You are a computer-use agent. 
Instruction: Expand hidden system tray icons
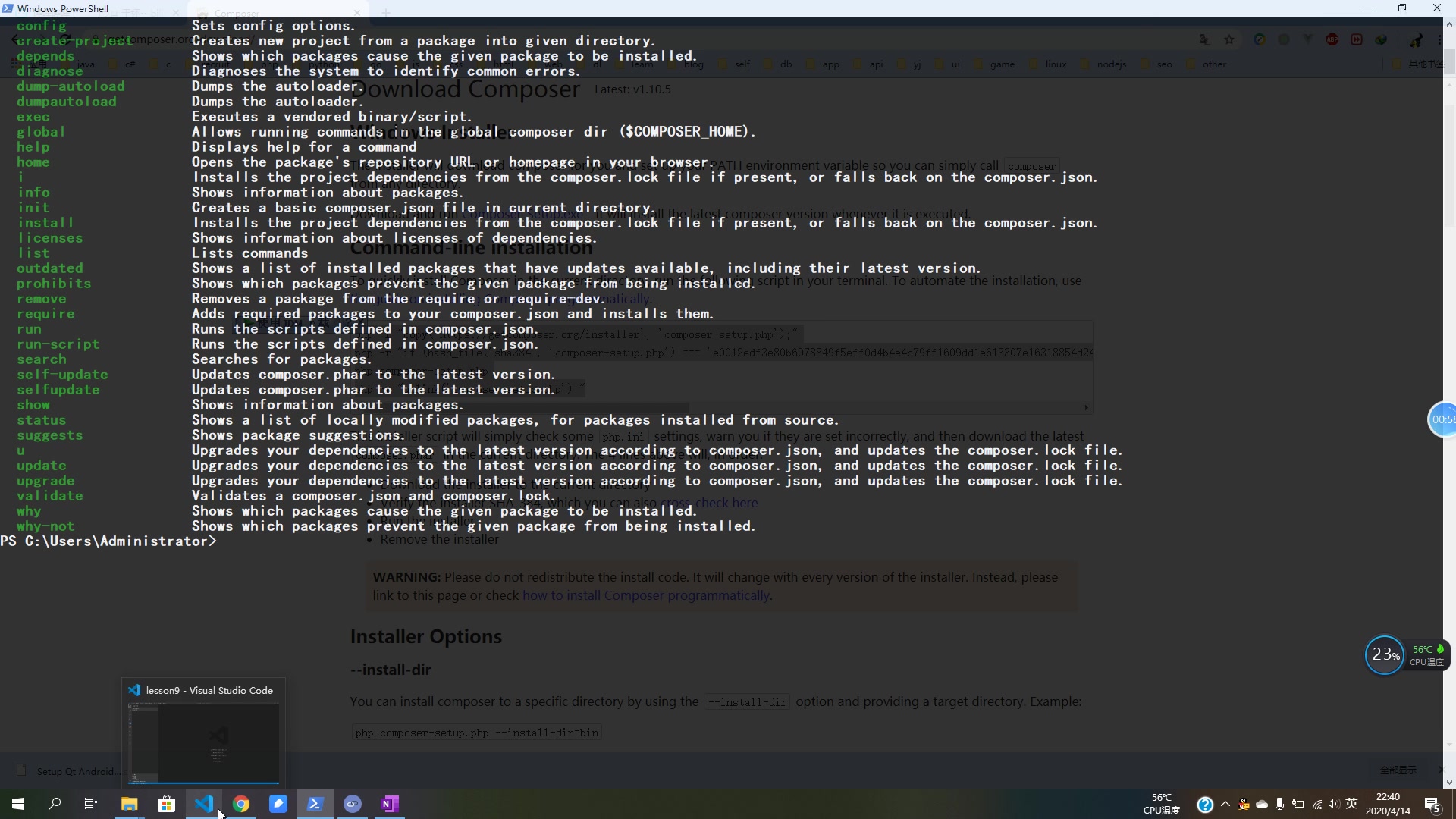(x=1225, y=804)
